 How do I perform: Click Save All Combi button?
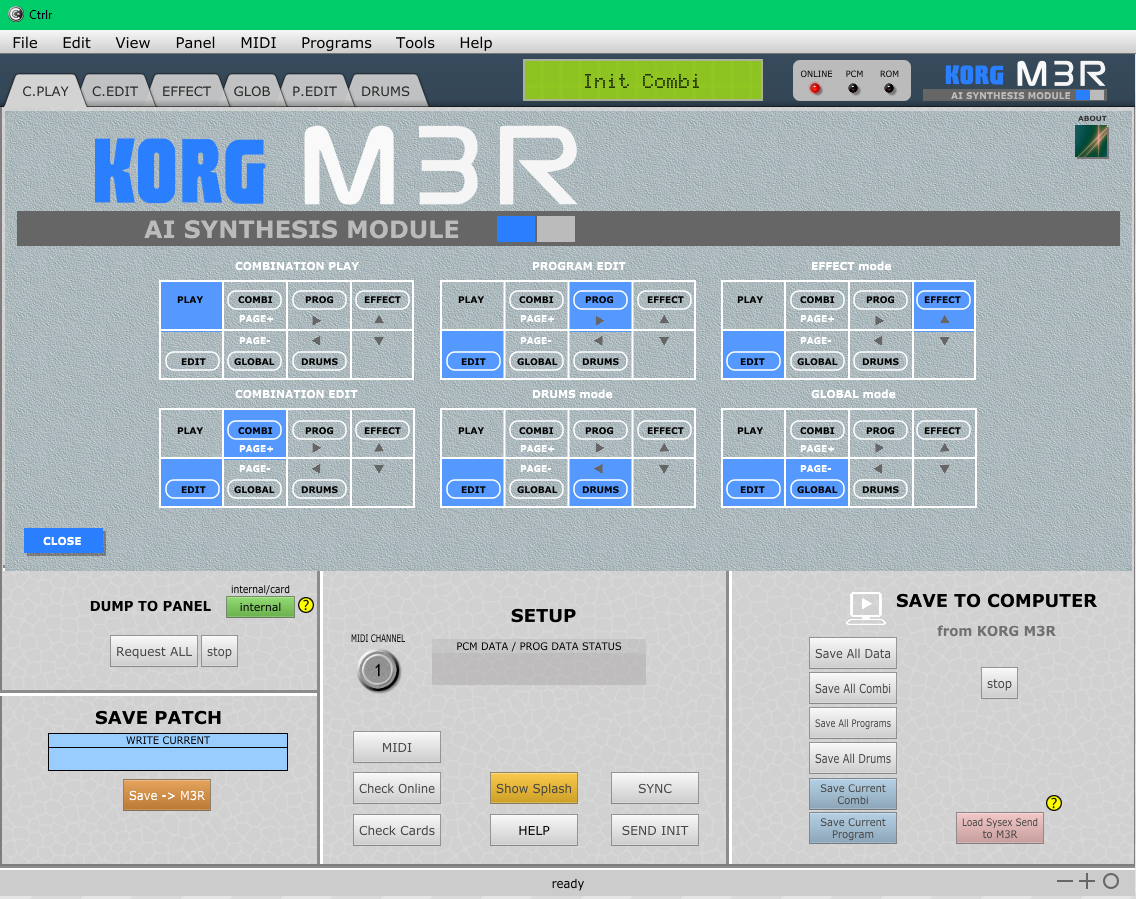click(853, 688)
